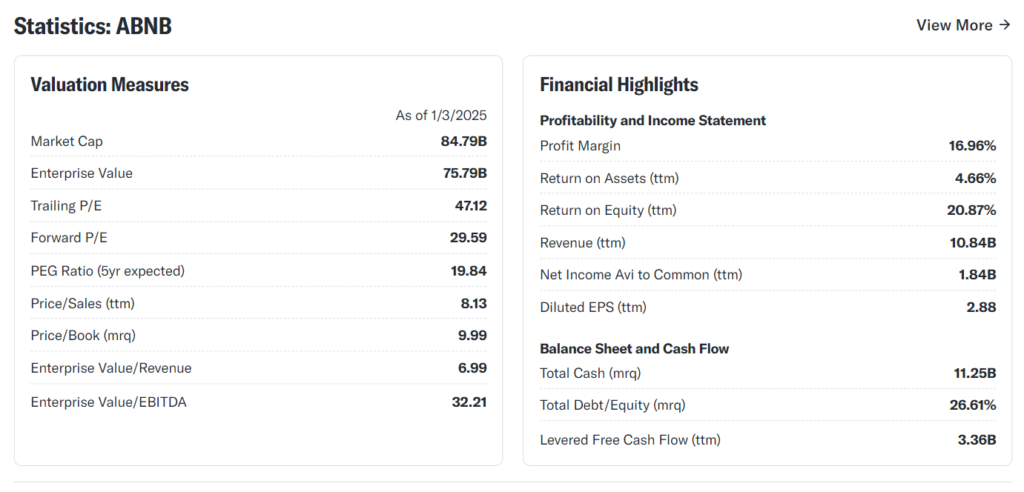
Task: Click the Valuation Measures heading
Action: (110, 85)
